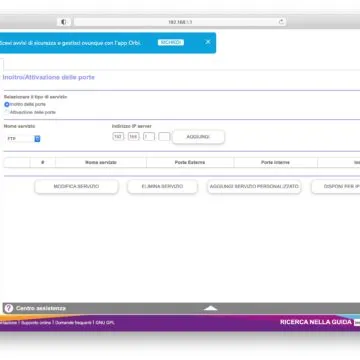Image resolution: width=360 pixels, height=360 pixels.
Task: Click the 192.168.1.1 address bar
Action: tap(180, 22)
